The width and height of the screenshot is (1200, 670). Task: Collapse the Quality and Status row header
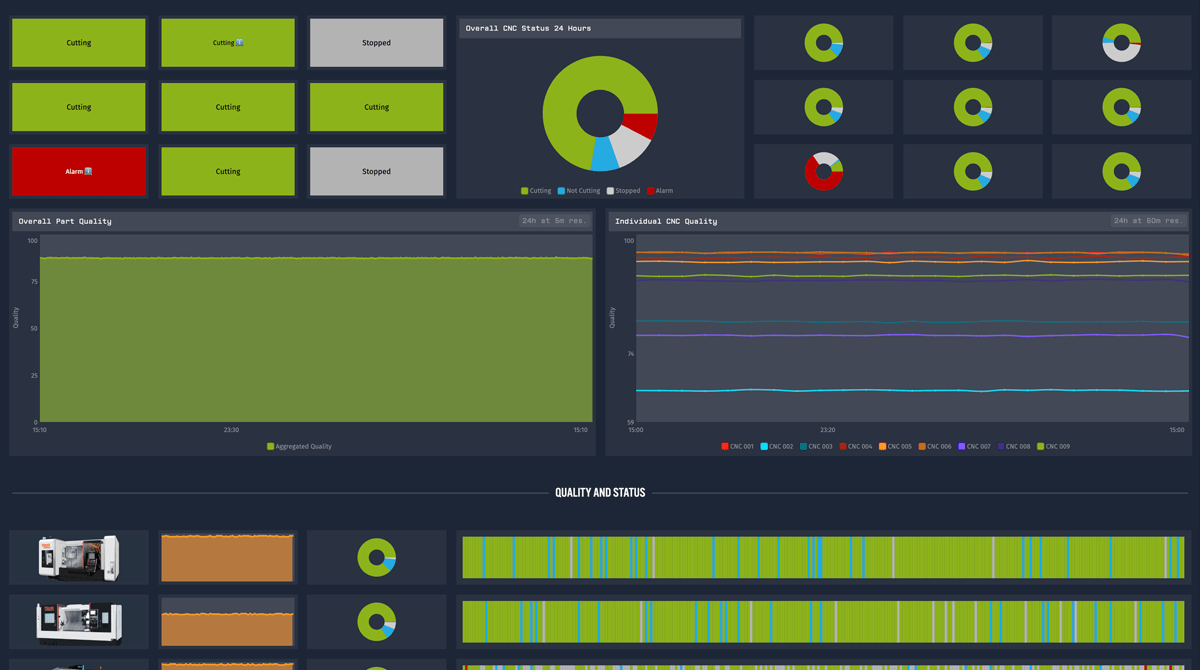click(x=600, y=493)
